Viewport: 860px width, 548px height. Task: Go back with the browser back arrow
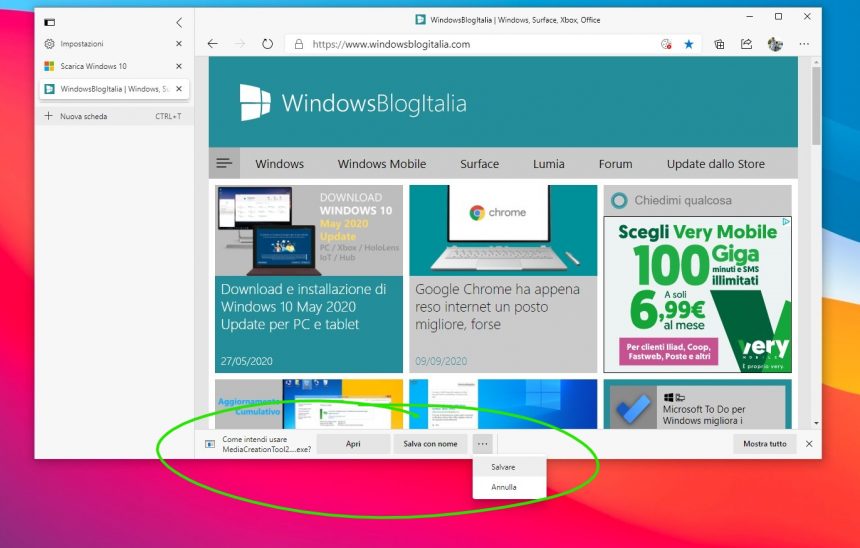click(x=213, y=44)
